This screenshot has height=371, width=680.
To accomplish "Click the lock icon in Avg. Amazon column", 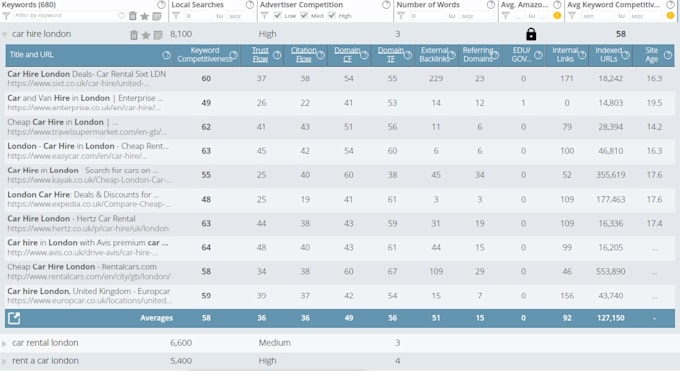I will click(531, 34).
